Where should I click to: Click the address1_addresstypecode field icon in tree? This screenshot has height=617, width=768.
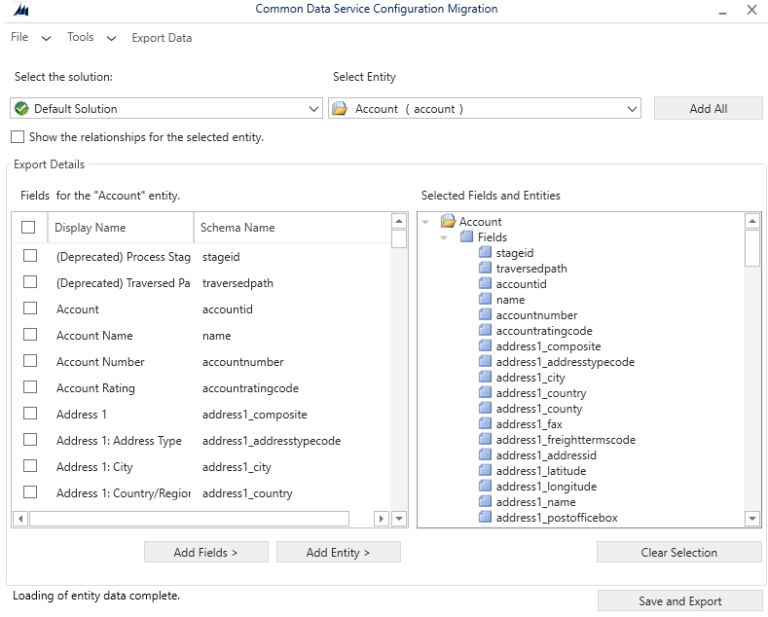(485, 362)
